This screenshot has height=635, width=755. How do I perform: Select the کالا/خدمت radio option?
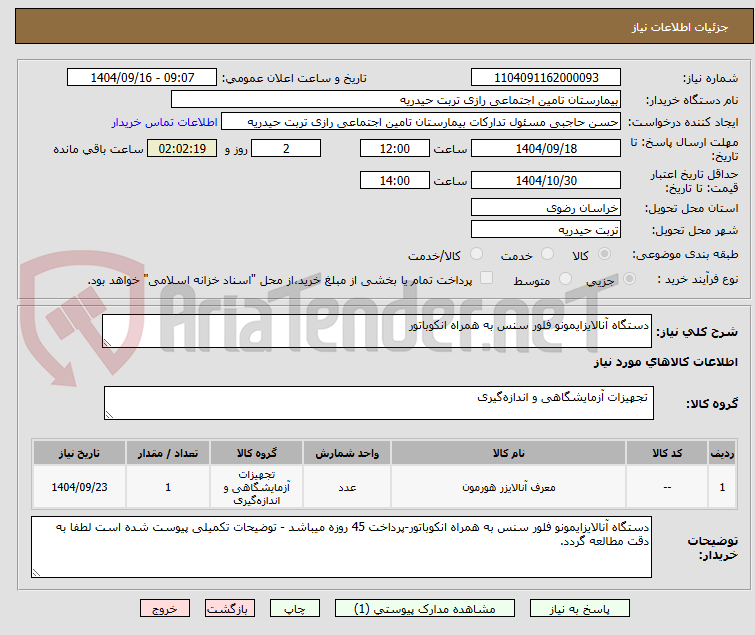(476, 254)
